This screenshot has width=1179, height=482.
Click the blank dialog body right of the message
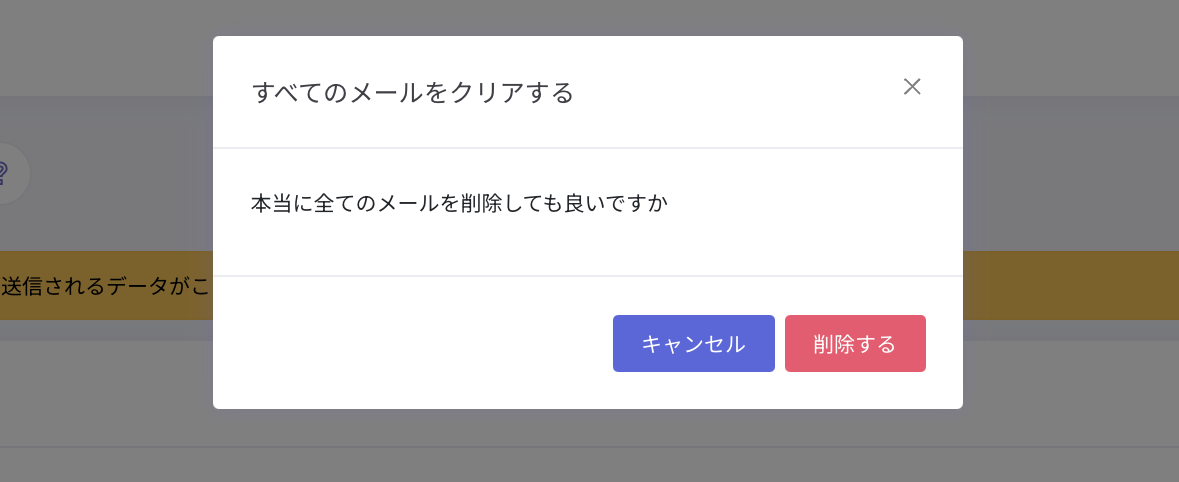click(x=812, y=203)
